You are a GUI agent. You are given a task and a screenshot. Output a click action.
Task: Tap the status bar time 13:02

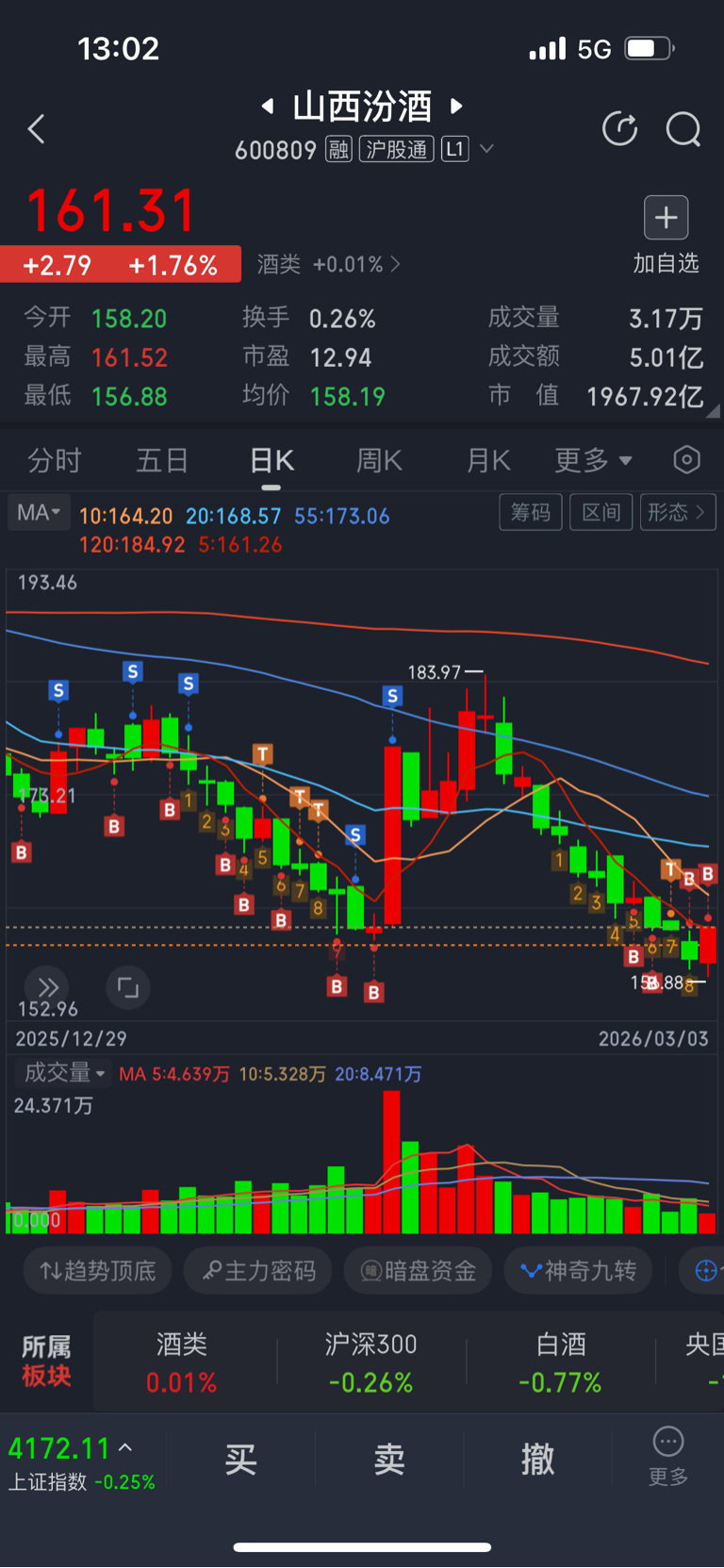point(118,48)
